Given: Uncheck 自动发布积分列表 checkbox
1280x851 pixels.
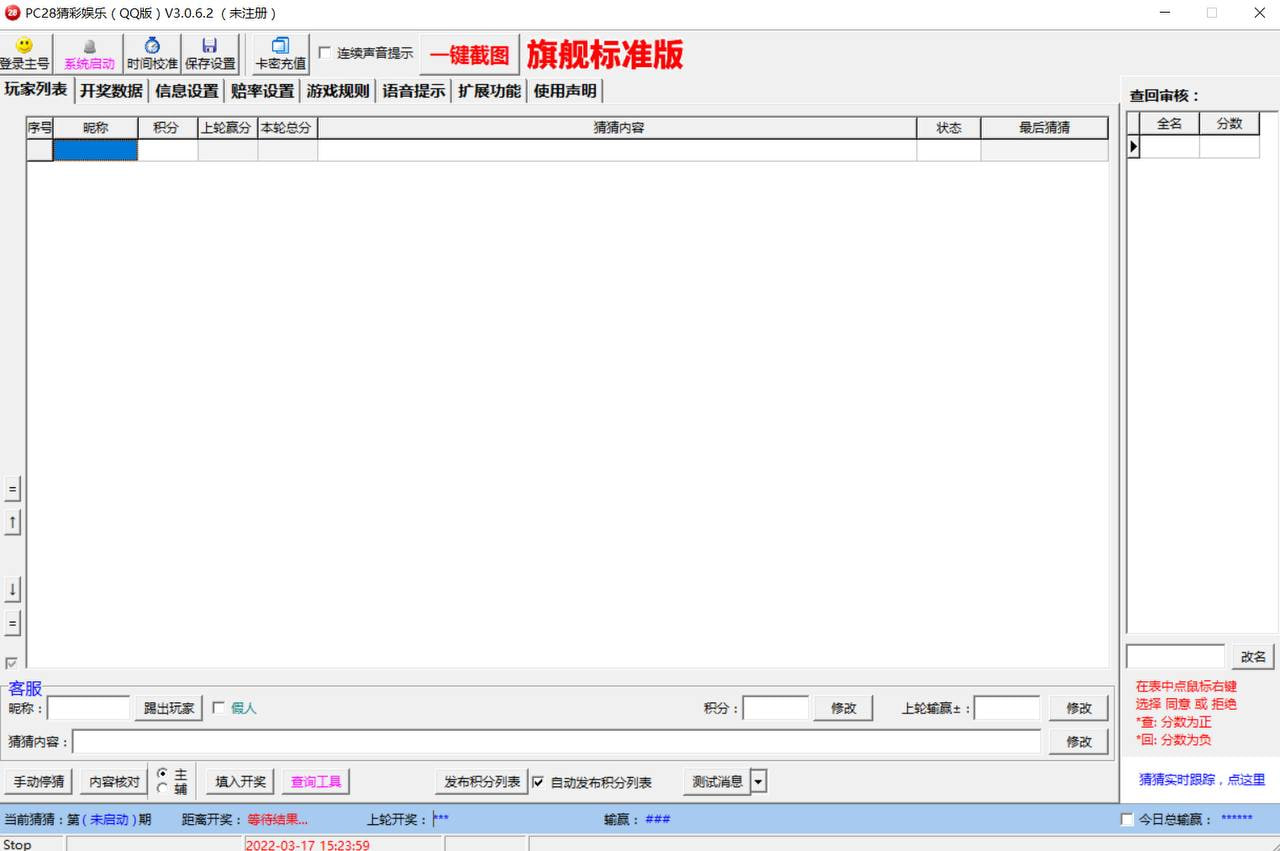Looking at the screenshot, I should click(538, 782).
